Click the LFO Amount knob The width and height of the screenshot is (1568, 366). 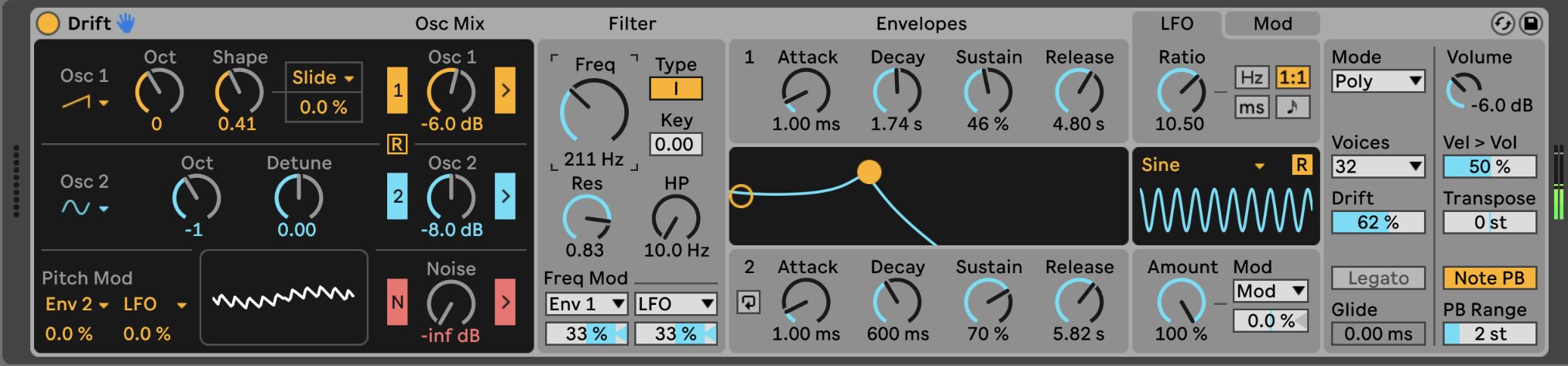[1181, 302]
